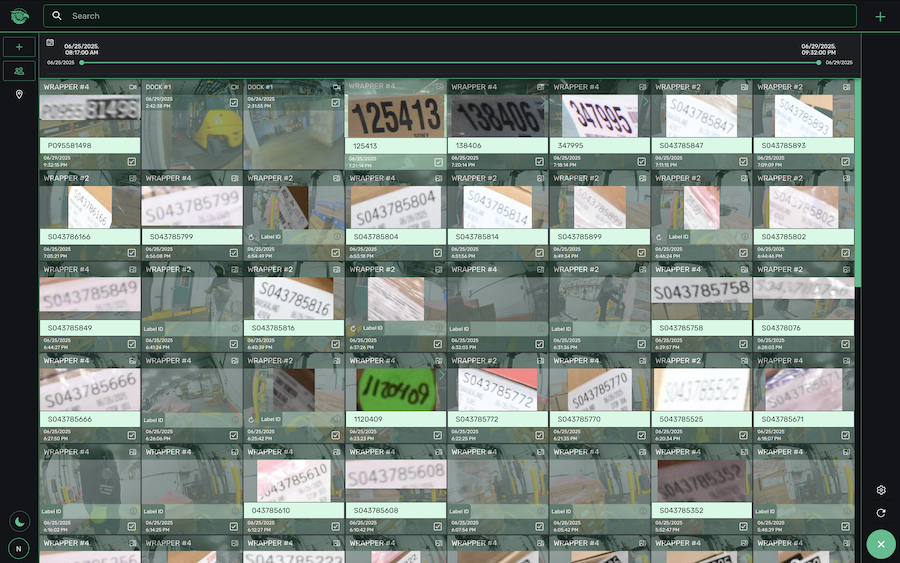Toggle the checkbox on the S043785893 card
This screenshot has width=900, height=563.
[845, 162]
